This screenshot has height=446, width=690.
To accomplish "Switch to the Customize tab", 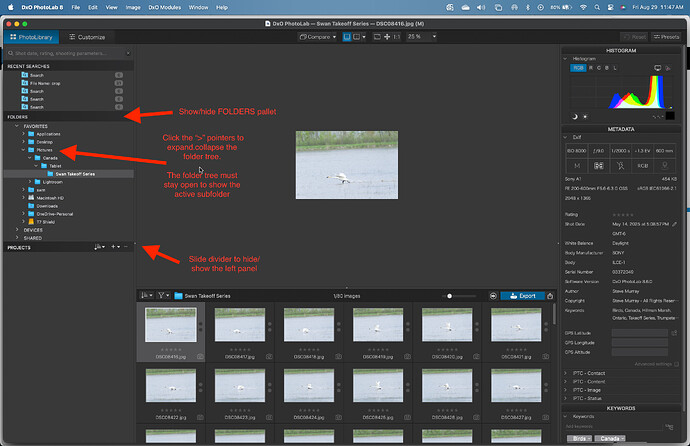I will 87,37.
